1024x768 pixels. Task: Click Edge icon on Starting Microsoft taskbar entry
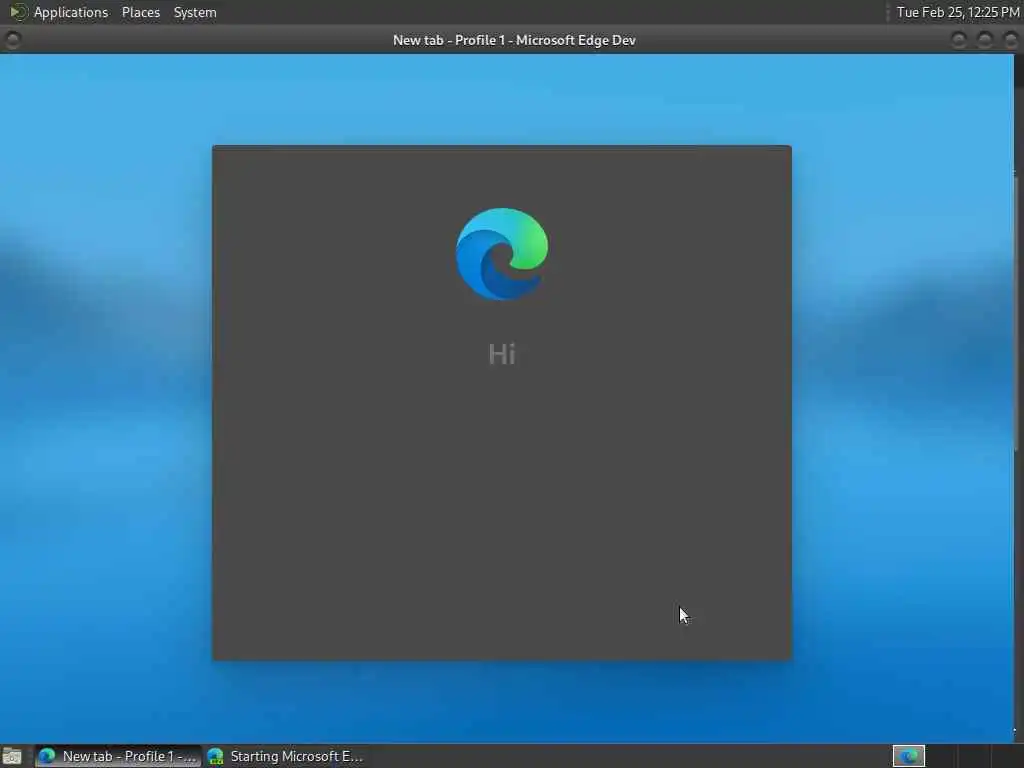pos(216,756)
